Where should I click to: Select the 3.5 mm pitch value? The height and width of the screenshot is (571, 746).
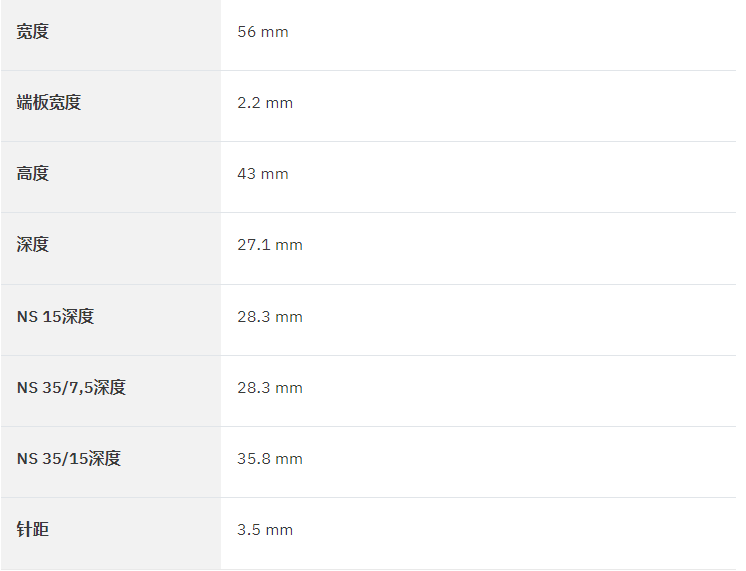pos(265,530)
